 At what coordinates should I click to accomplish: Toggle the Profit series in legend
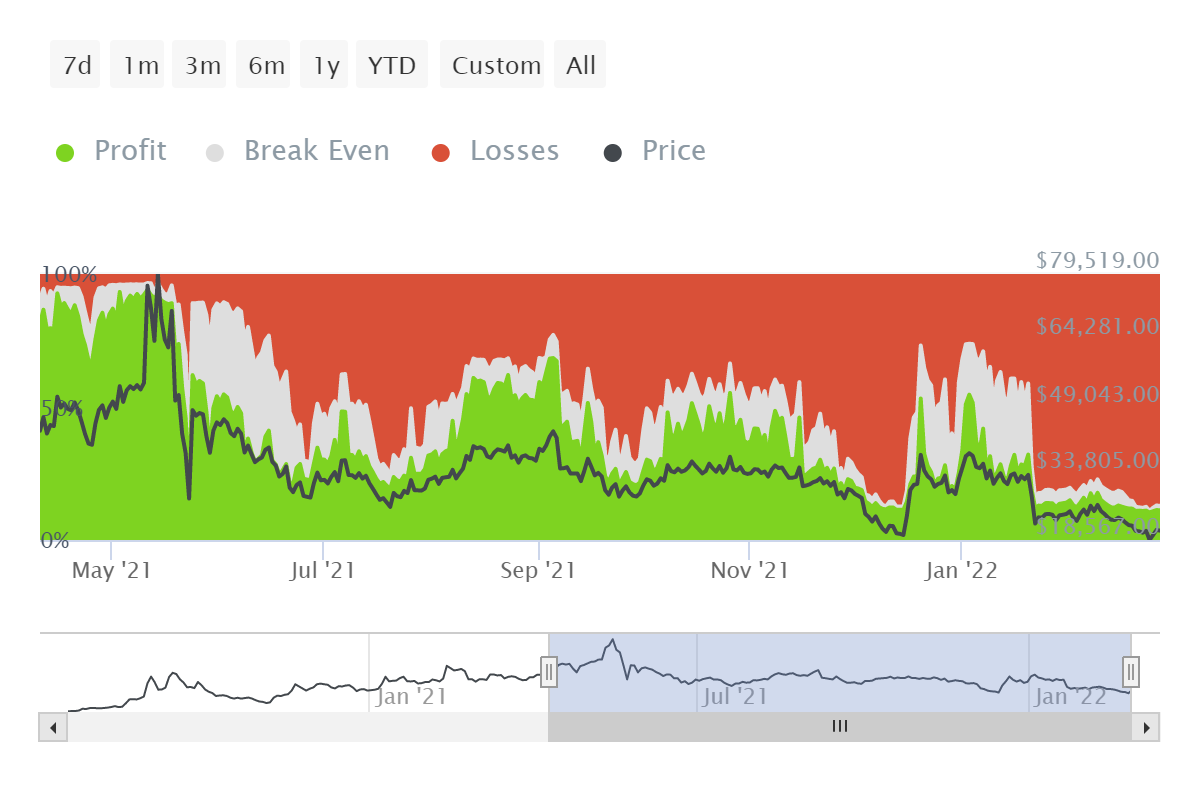click(130, 151)
